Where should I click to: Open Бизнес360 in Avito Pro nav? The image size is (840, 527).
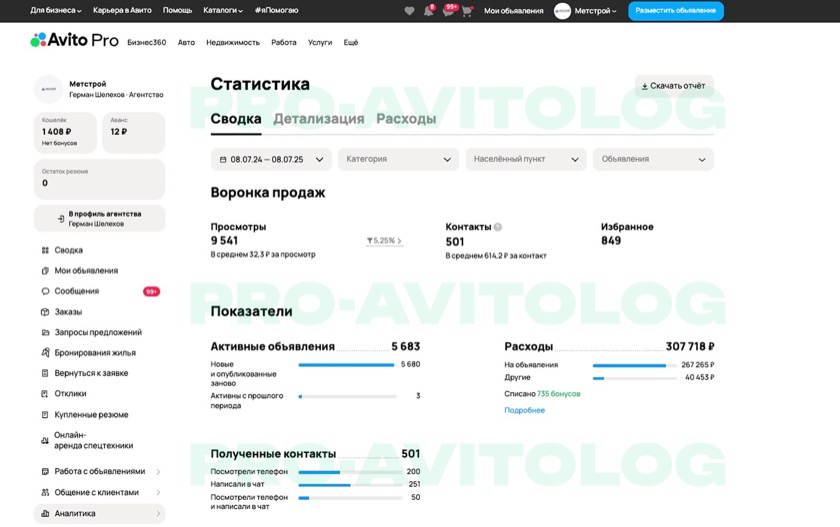pos(146,42)
